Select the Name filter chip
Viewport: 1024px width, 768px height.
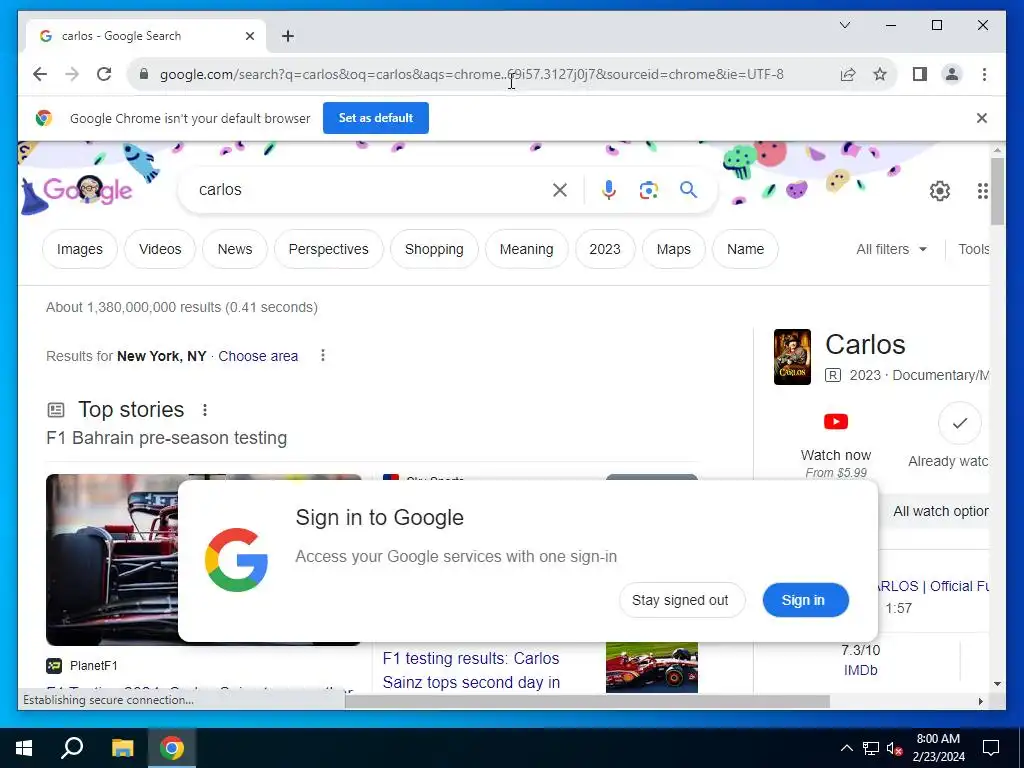click(745, 249)
